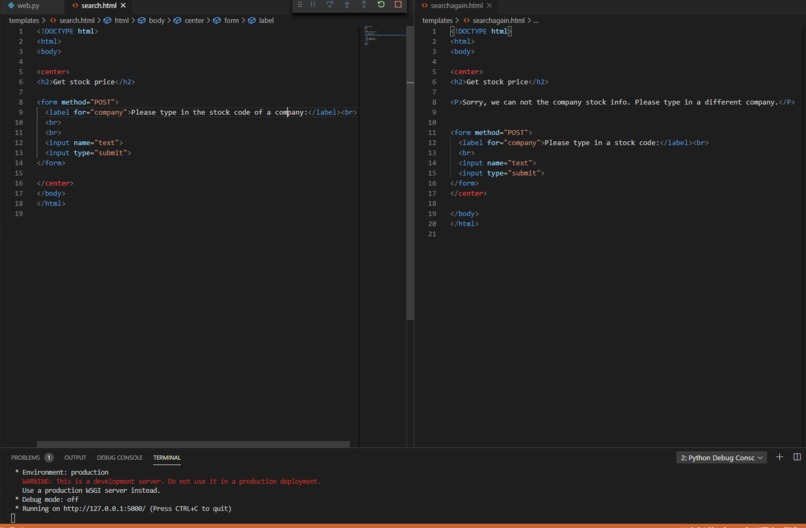Screen dimensions: 806x528
Task: Split the terminal with the split icon
Action: (x=797, y=457)
